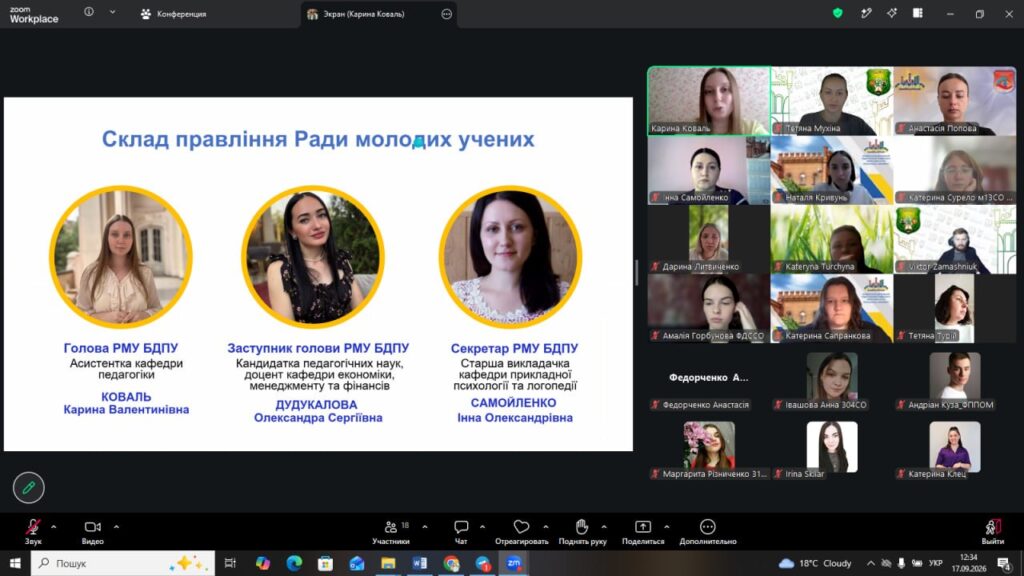Viewport: 1024px width, 576px height.
Task: Click the panel divider handle beside gallery
Action: (637, 272)
